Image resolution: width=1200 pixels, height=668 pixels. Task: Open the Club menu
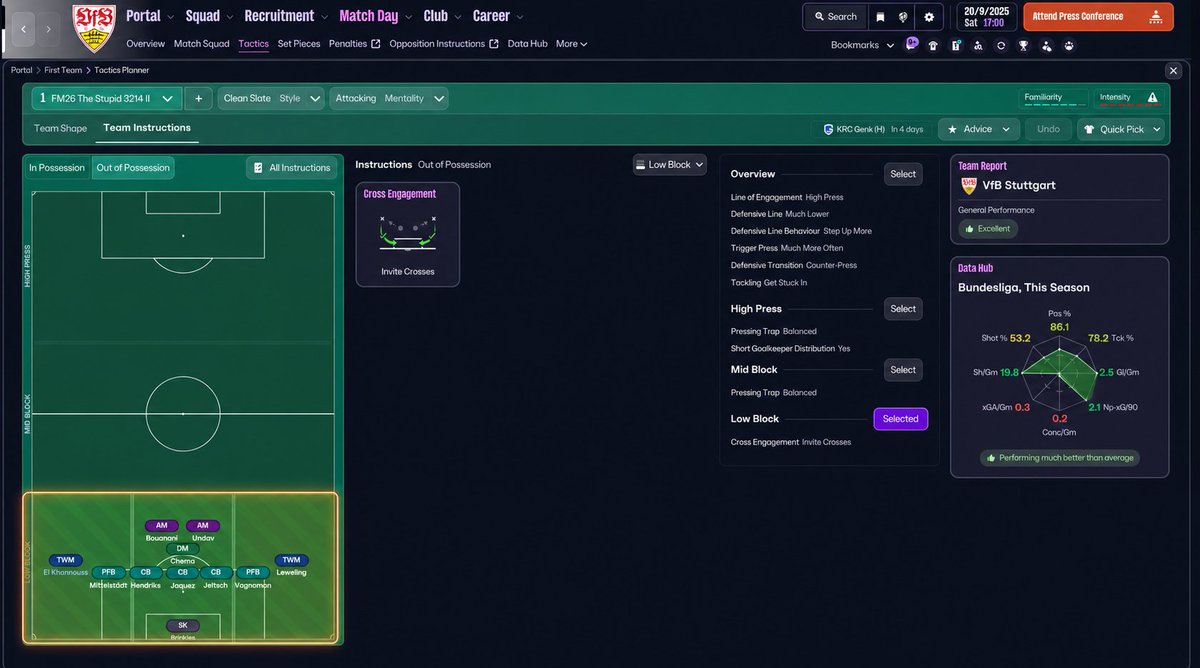tap(442, 16)
